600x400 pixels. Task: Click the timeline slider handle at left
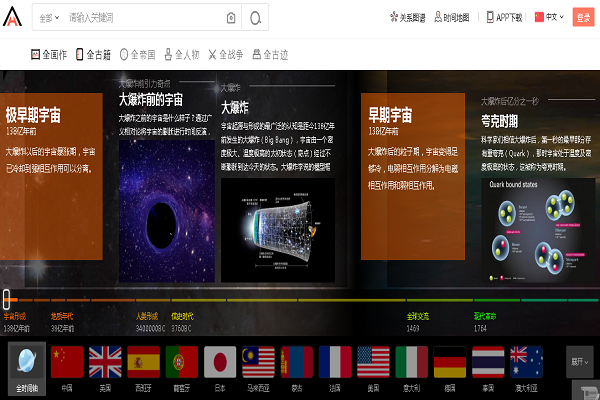click(7, 298)
